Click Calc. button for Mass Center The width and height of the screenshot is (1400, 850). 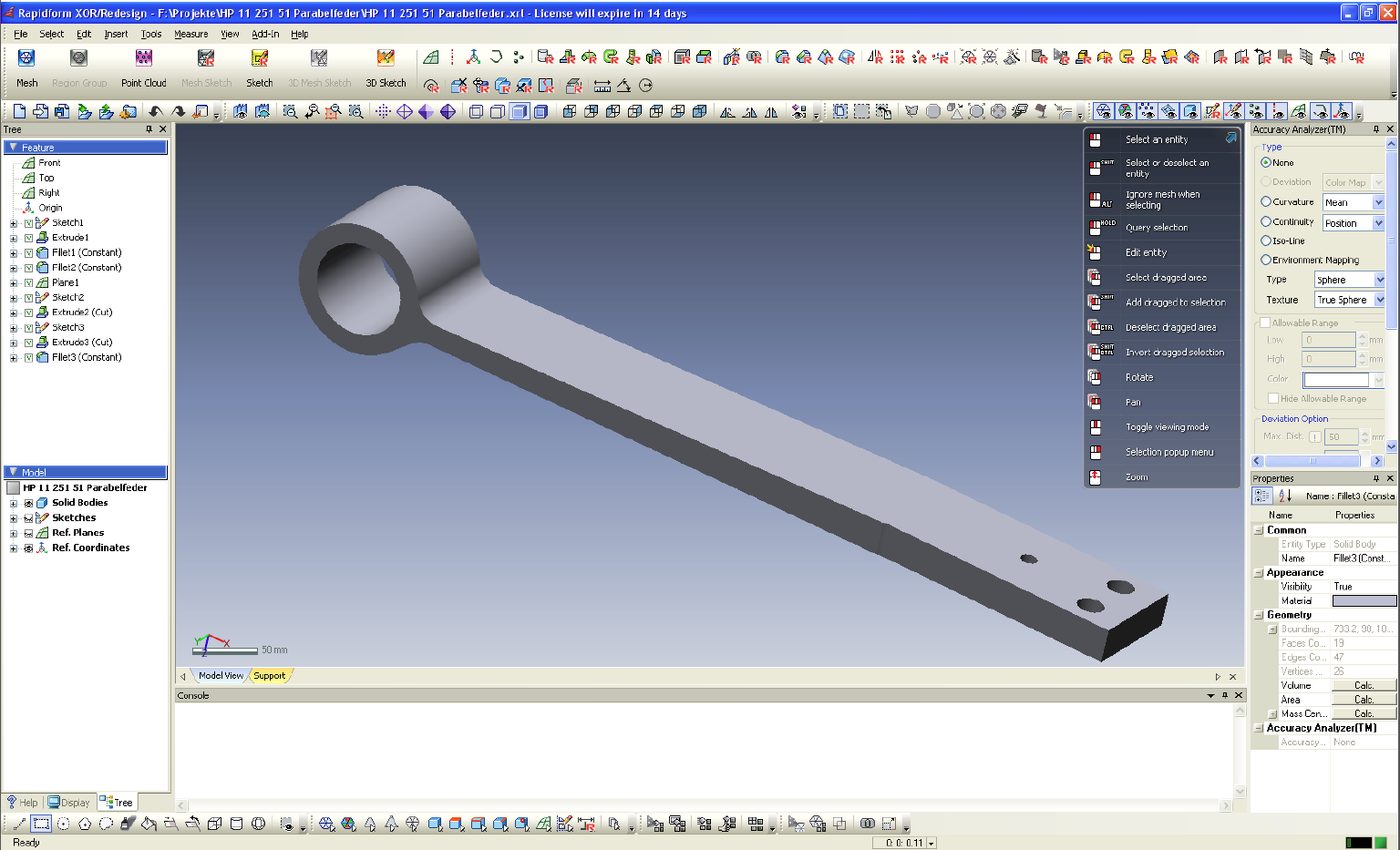(x=1364, y=713)
